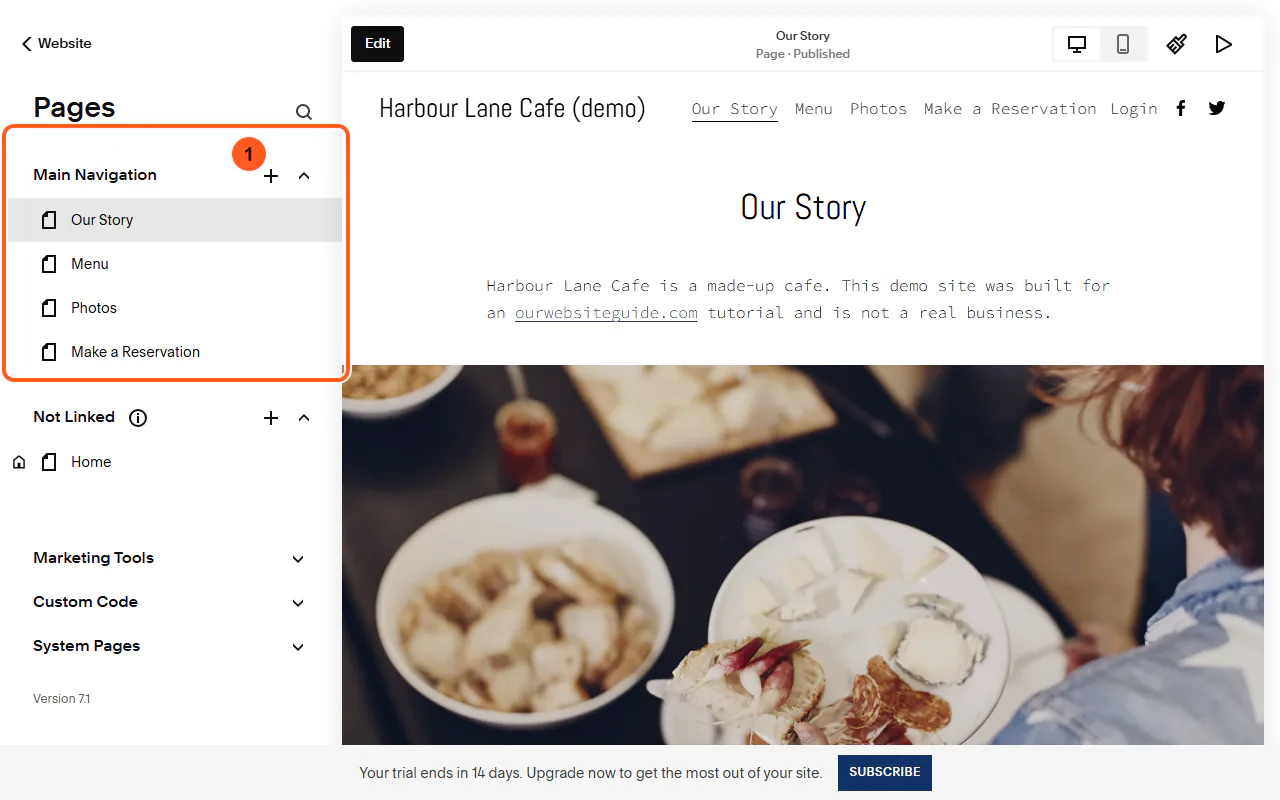This screenshot has width=1280, height=800.
Task: Select Our Story in the pages list
Action: point(175,220)
